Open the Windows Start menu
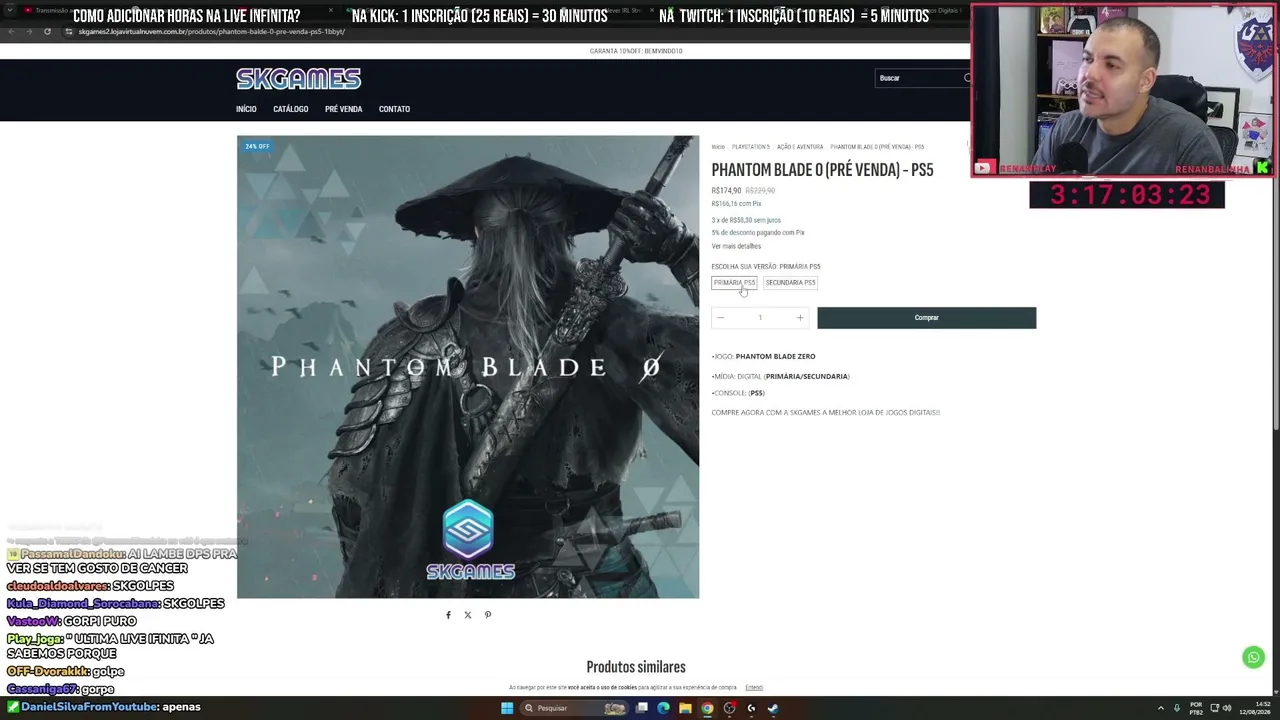 (507, 708)
